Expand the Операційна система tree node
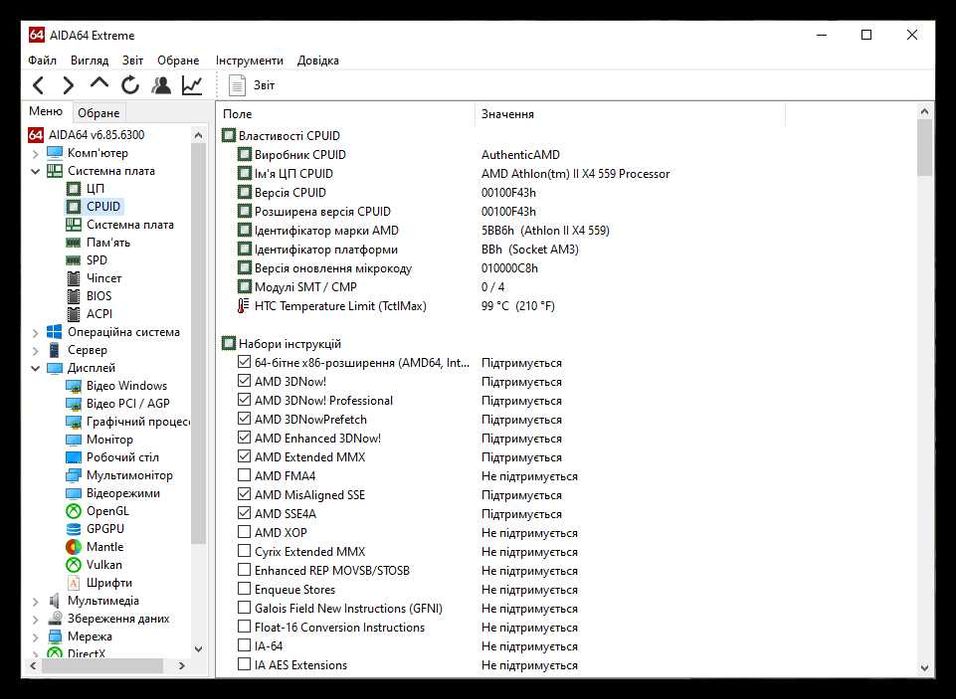956x699 pixels. (35, 332)
